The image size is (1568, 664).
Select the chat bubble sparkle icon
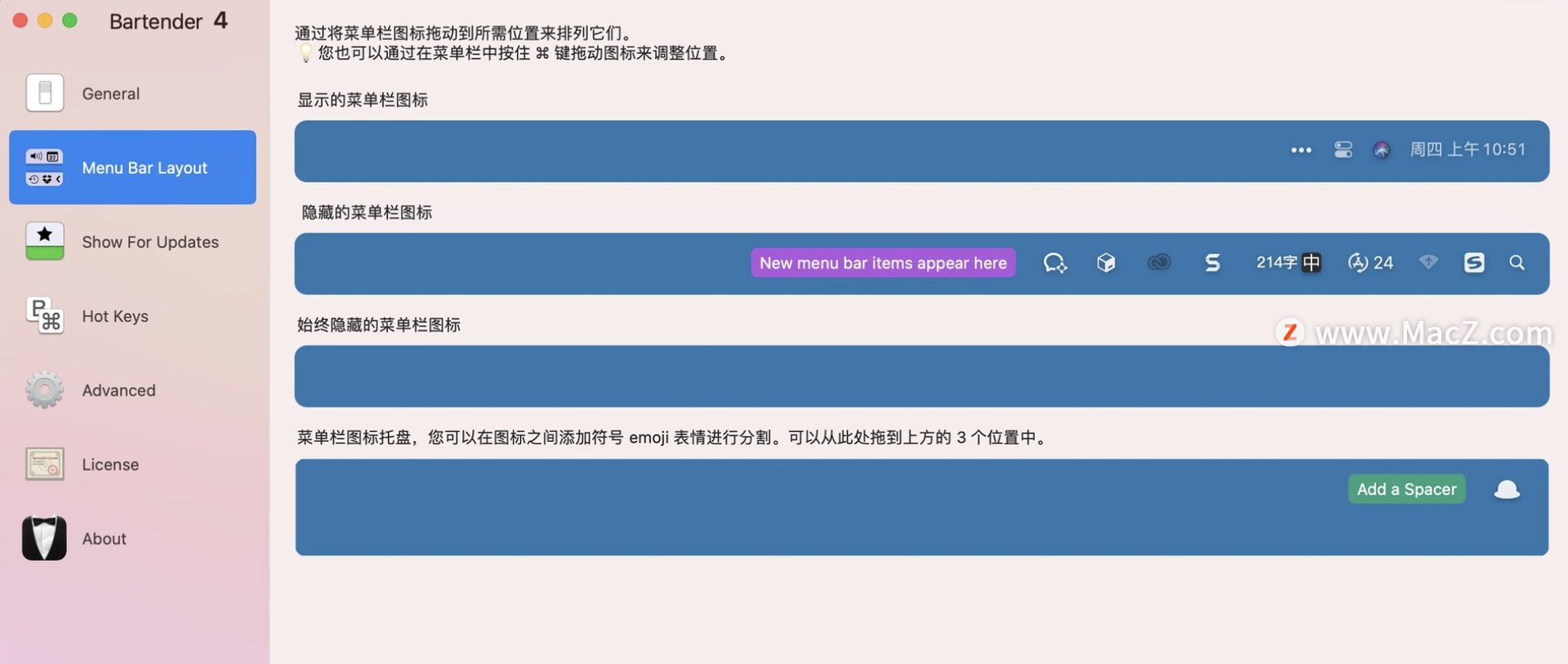pyautogui.click(x=1055, y=263)
